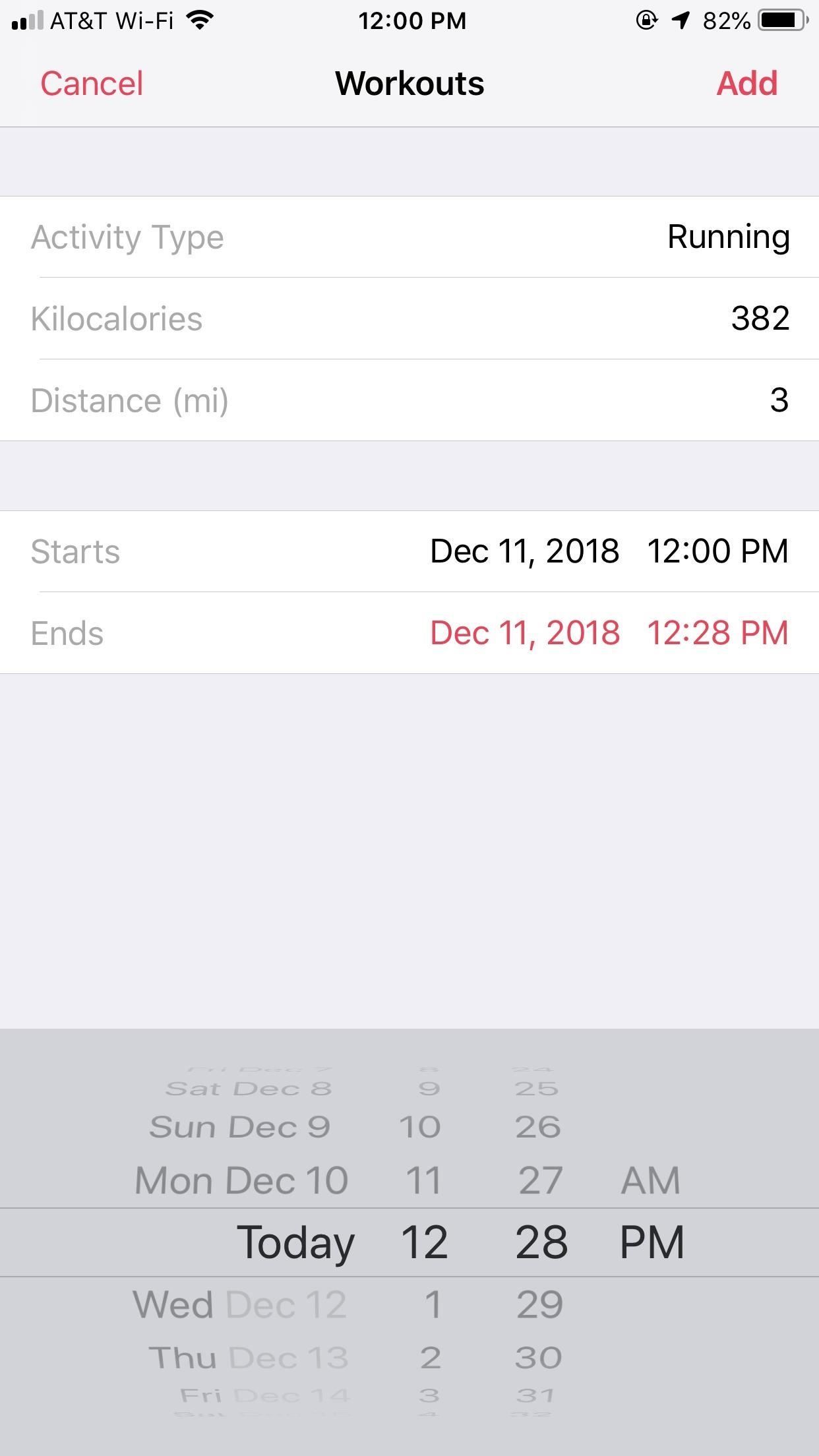This screenshot has width=819, height=1456.
Task: Tap Add to save the workout
Action: 746,84
